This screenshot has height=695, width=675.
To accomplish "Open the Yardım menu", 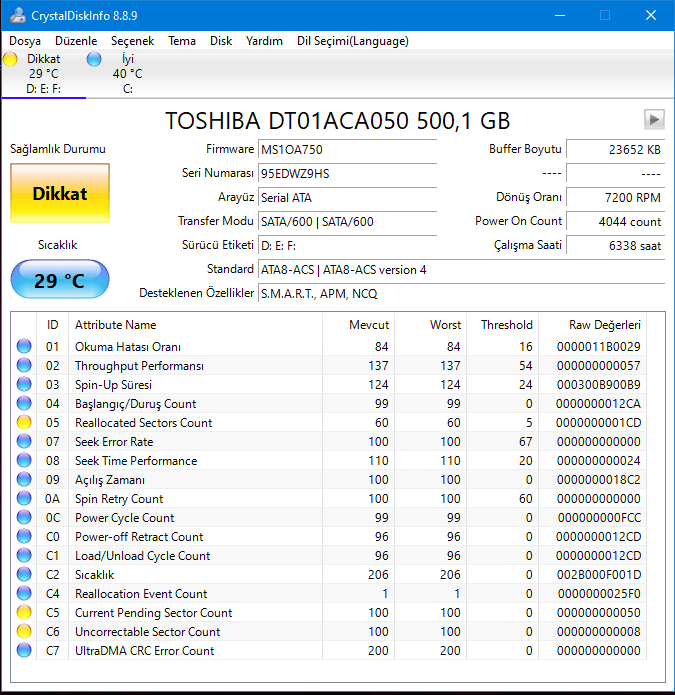I will (264, 41).
